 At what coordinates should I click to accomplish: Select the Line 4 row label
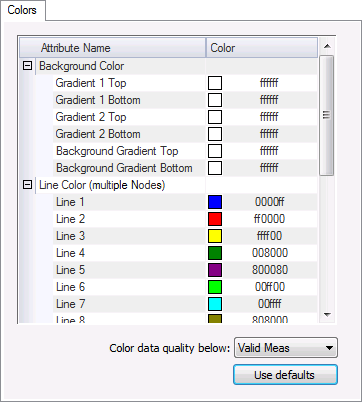point(70,253)
